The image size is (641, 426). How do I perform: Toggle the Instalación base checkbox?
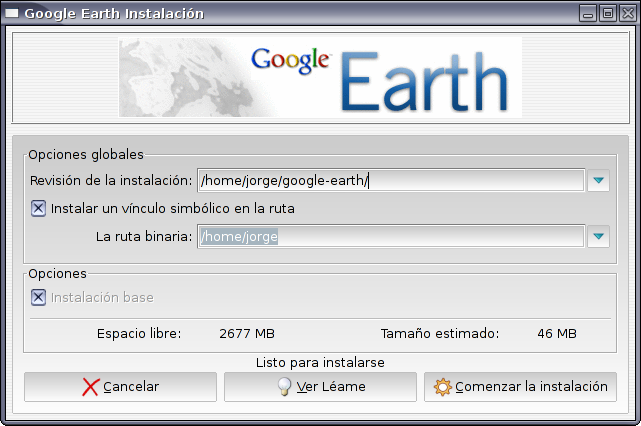39,297
